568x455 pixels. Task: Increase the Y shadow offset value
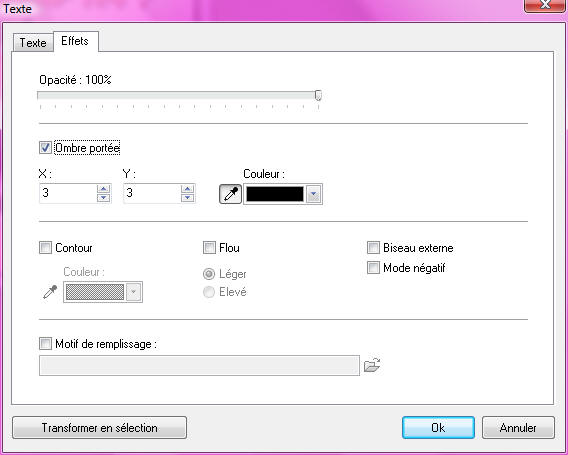tap(187, 189)
